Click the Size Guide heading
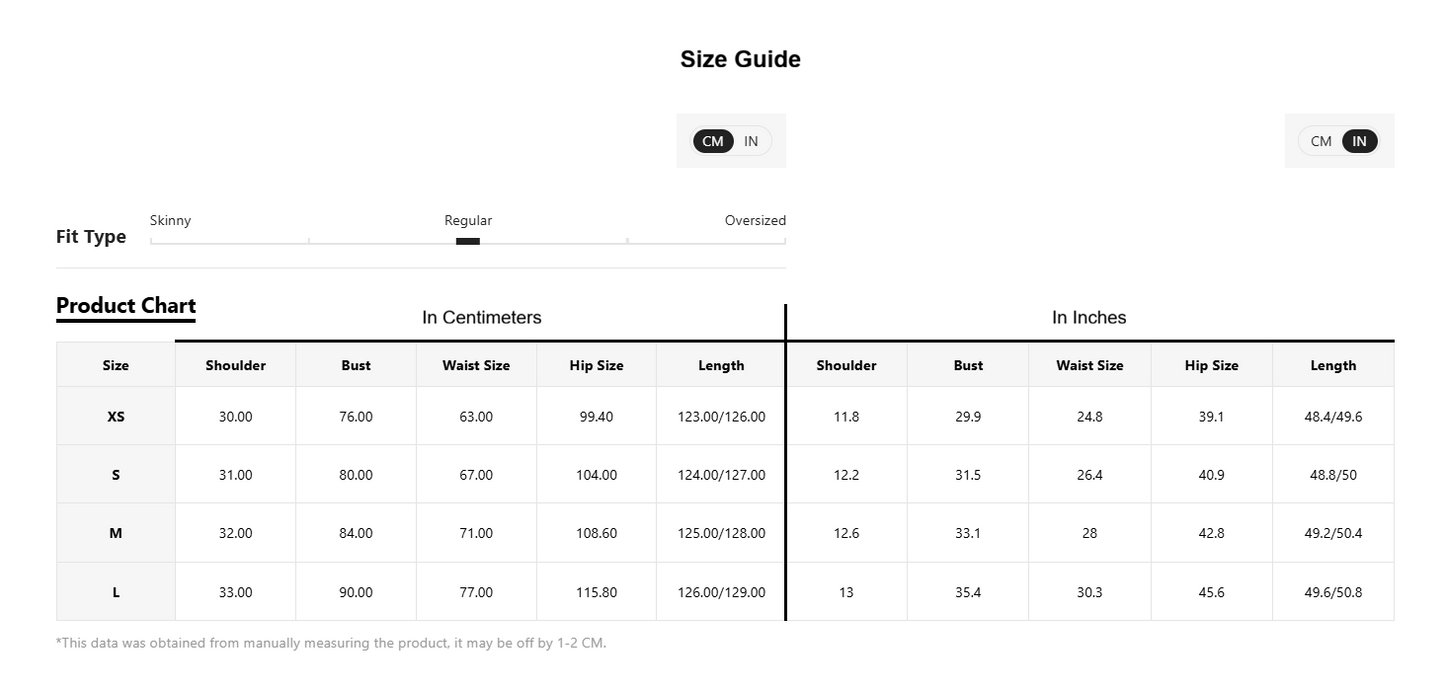 [x=740, y=59]
